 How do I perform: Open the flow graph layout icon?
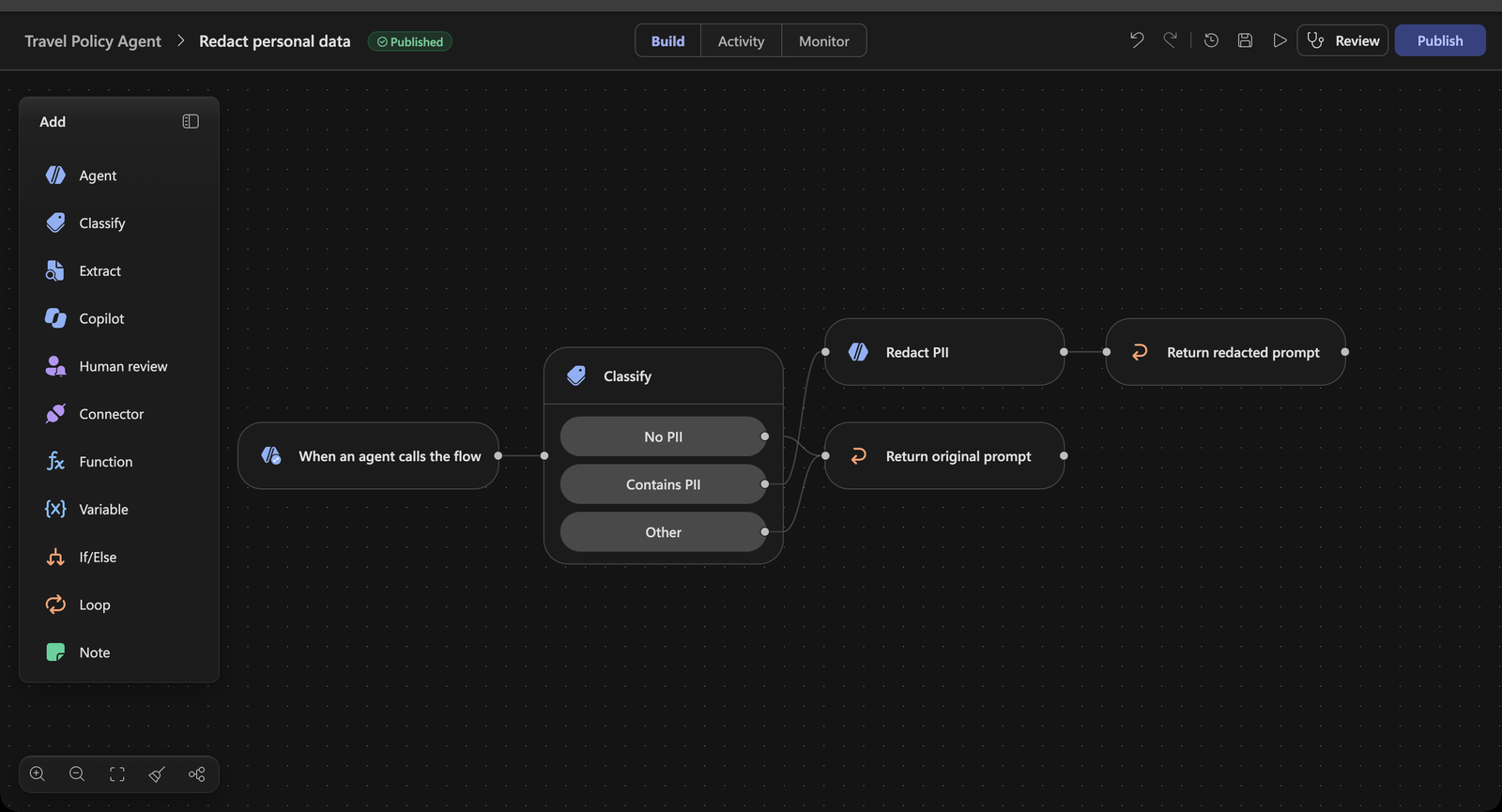tap(197, 774)
